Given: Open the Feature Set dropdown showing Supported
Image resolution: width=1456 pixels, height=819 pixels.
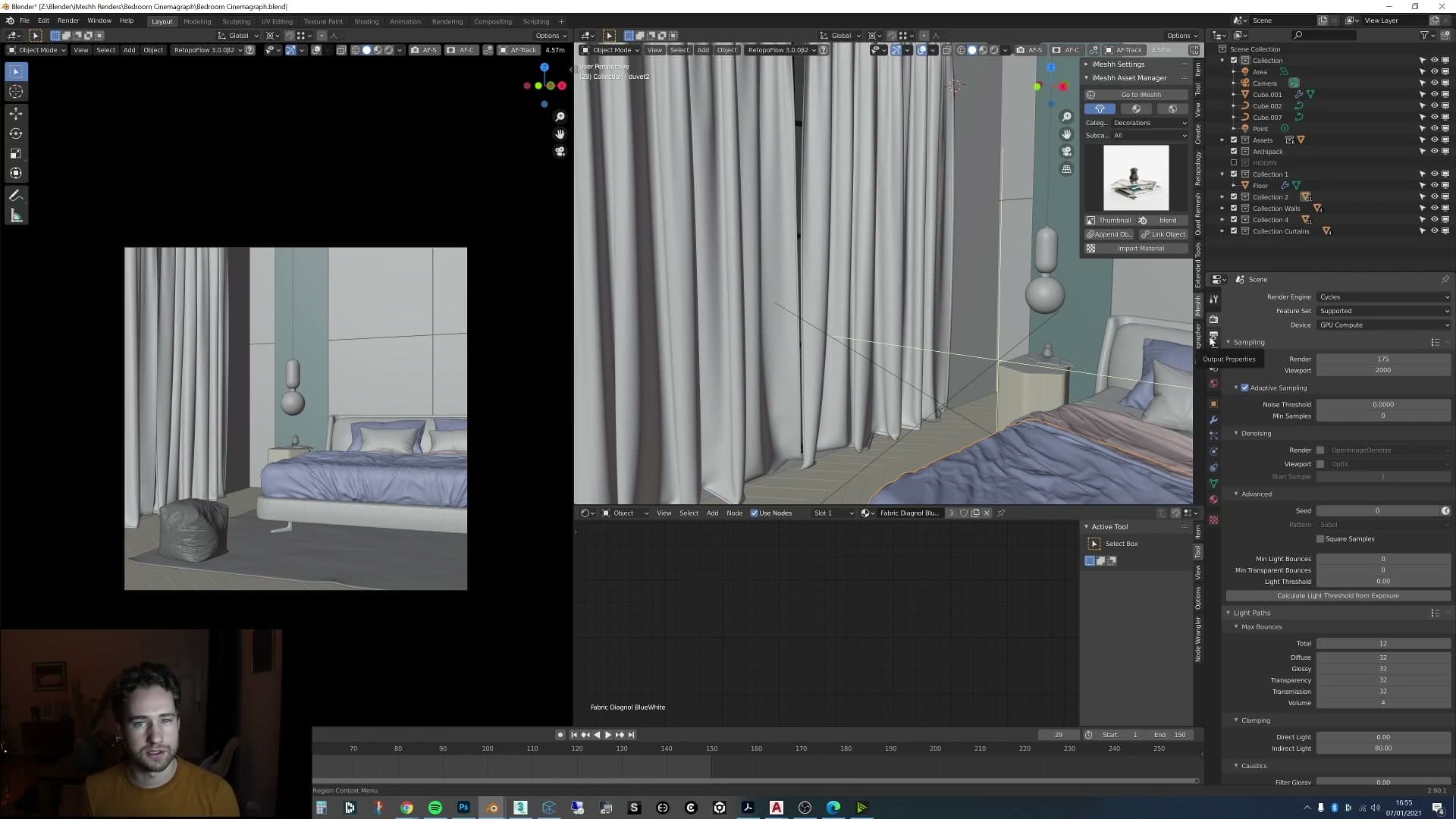Looking at the screenshot, I should [1384, 311].
